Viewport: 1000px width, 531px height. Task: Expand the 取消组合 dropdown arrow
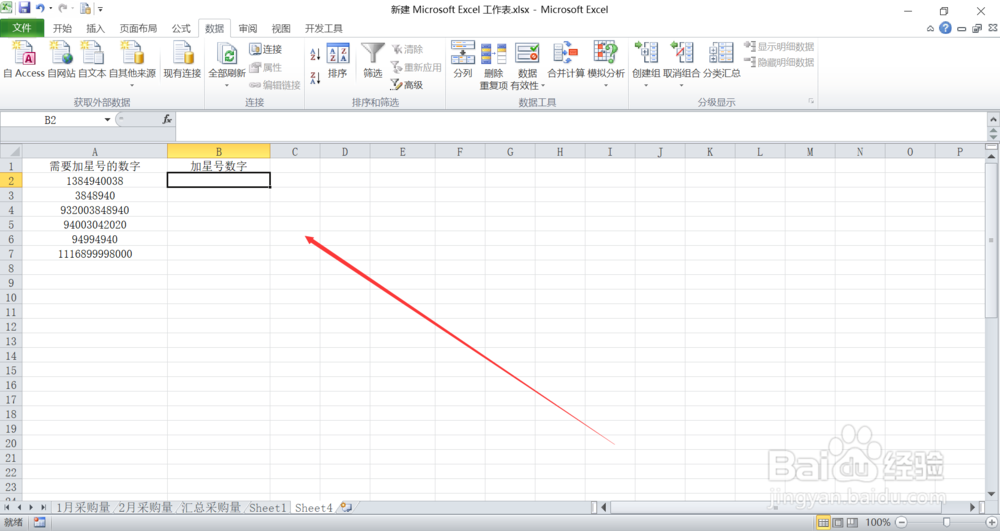[x=682, y=85]
